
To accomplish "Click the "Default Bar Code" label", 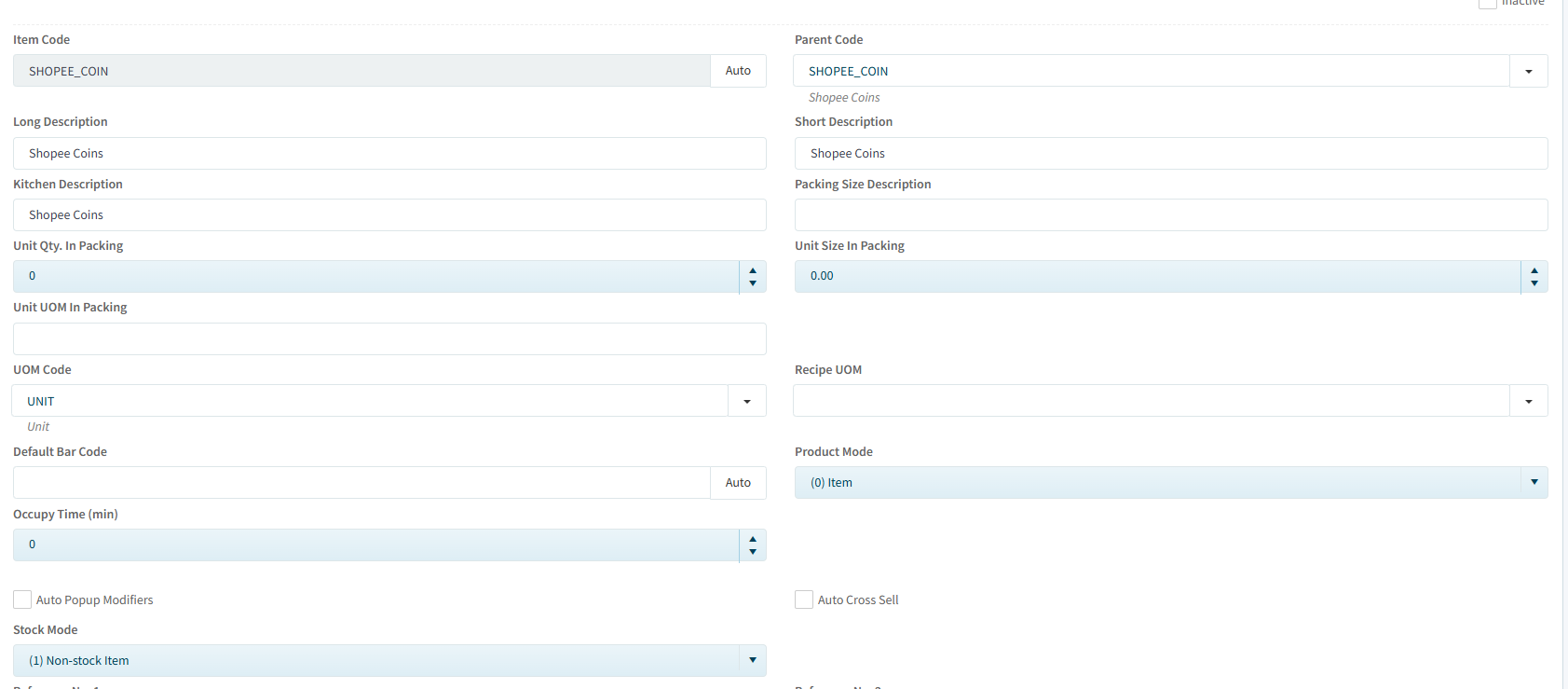I will tap(60, 452).
